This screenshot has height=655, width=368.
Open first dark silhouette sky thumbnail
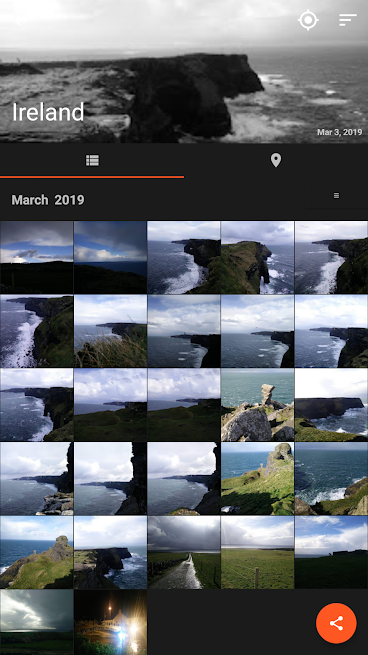click(x=36, y=257)
